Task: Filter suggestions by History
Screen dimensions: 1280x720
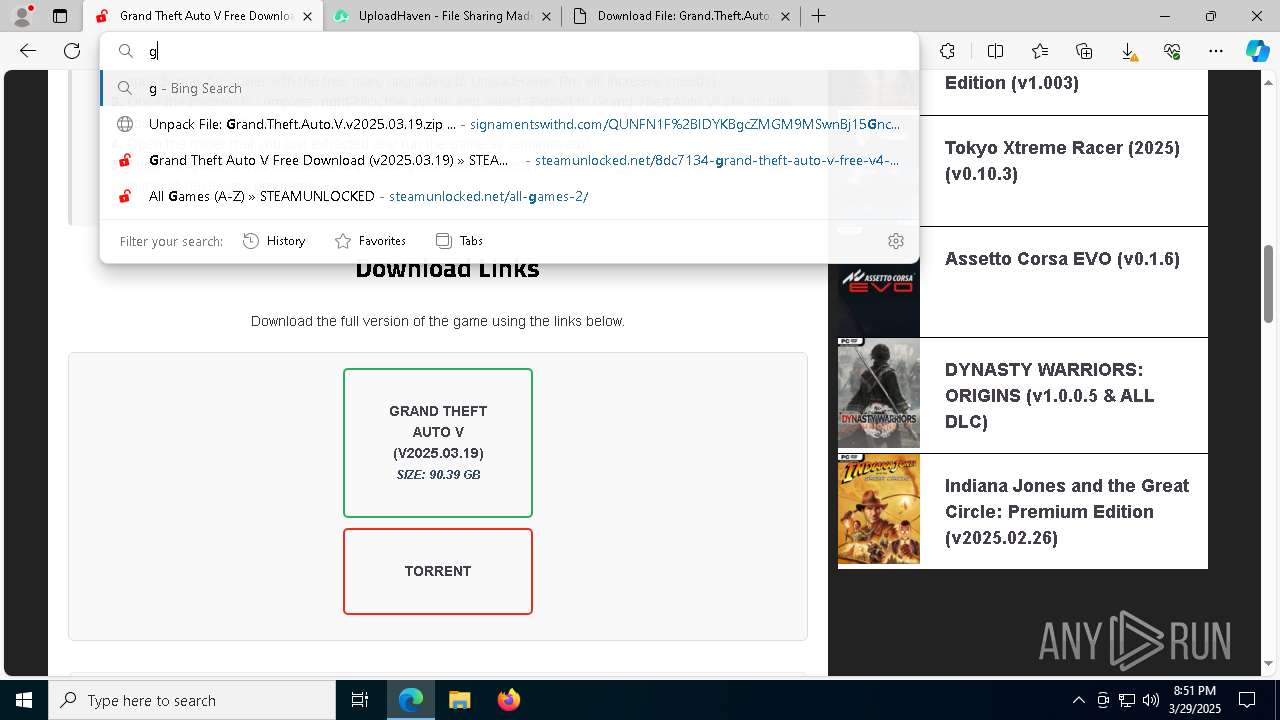Action: pyautogui.click(x=274, y=241)
